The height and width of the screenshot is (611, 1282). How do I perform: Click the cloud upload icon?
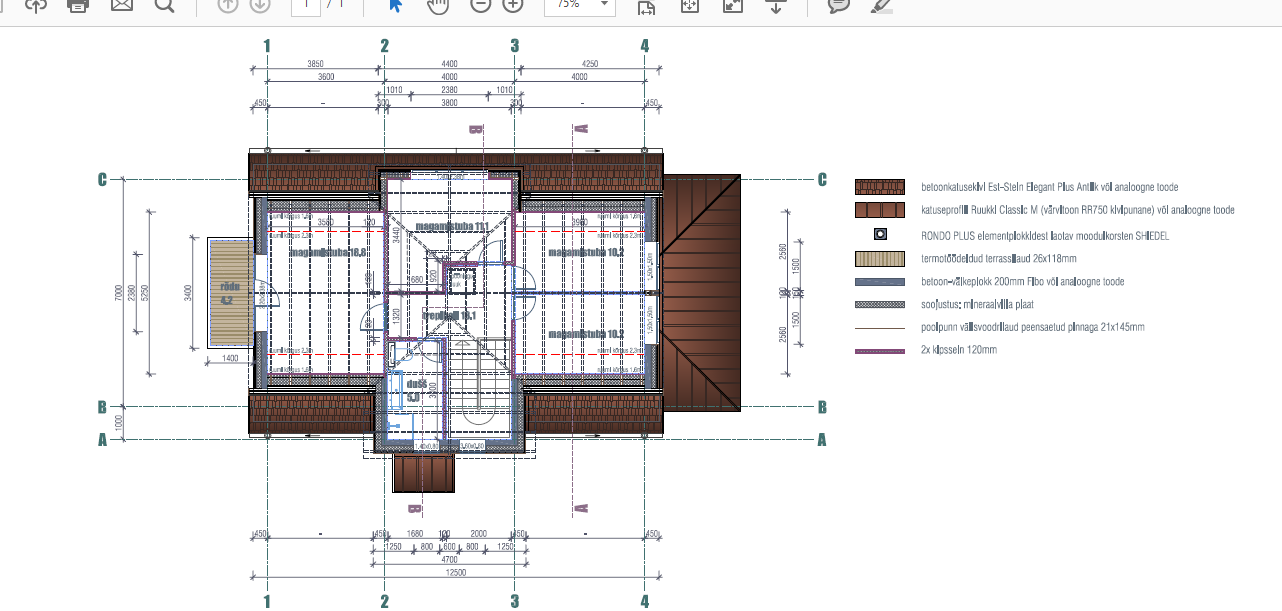[35, 4]
